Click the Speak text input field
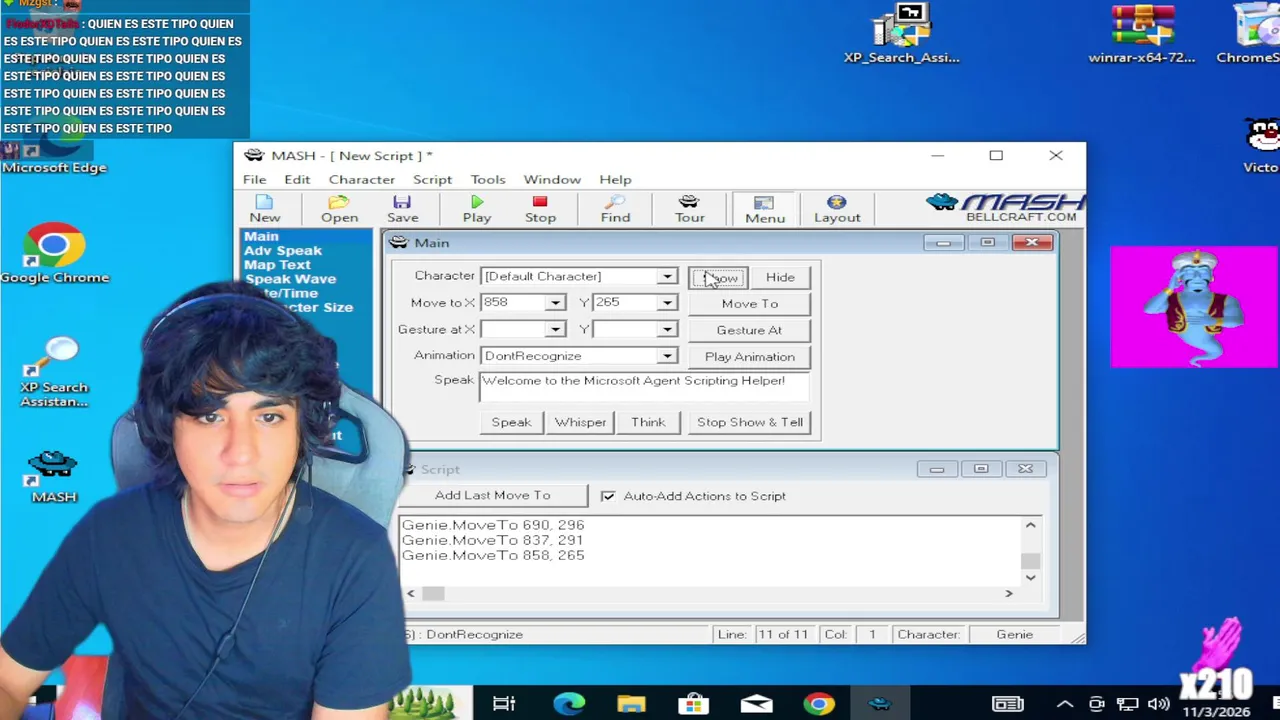Viewport: 1280px width, 720px height. (x=643, y=386)
